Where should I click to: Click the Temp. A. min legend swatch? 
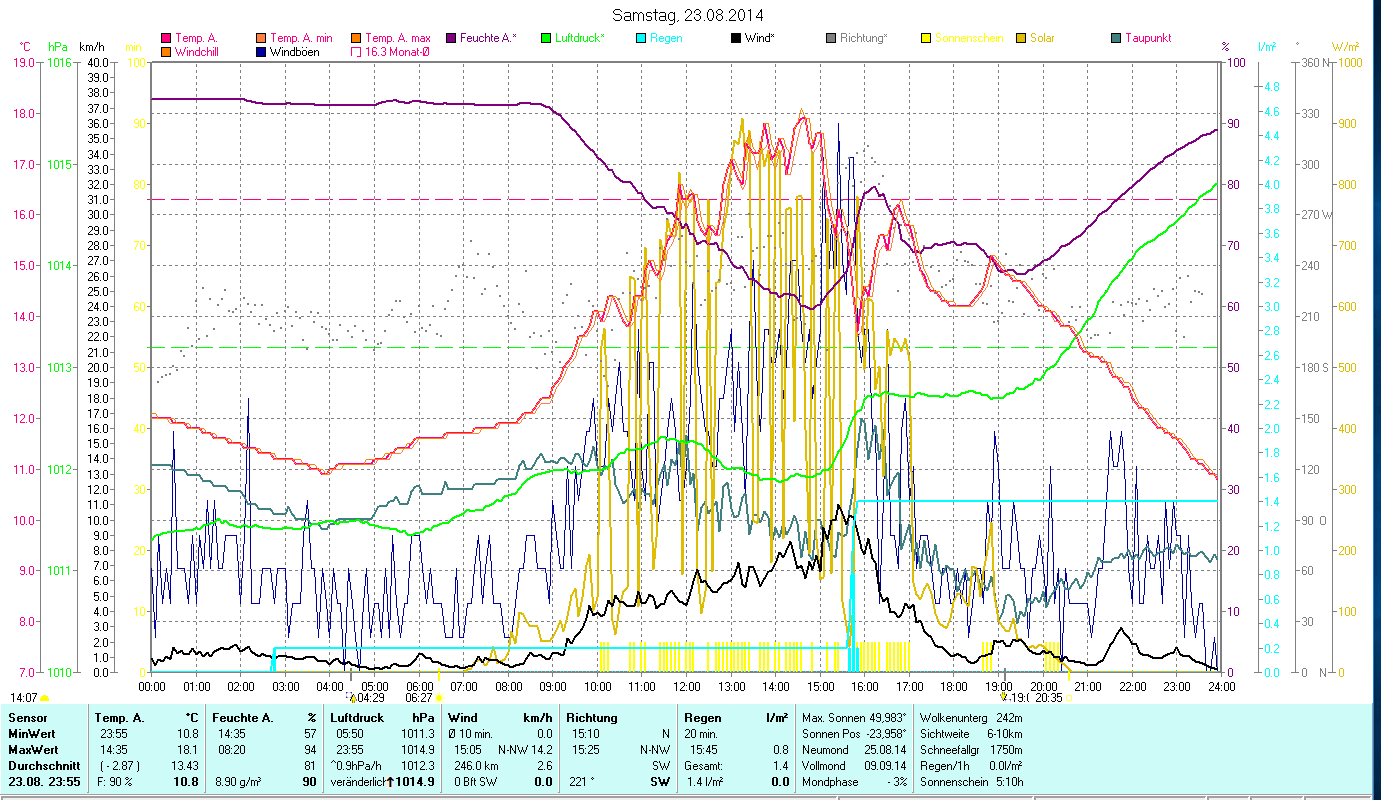262,38
